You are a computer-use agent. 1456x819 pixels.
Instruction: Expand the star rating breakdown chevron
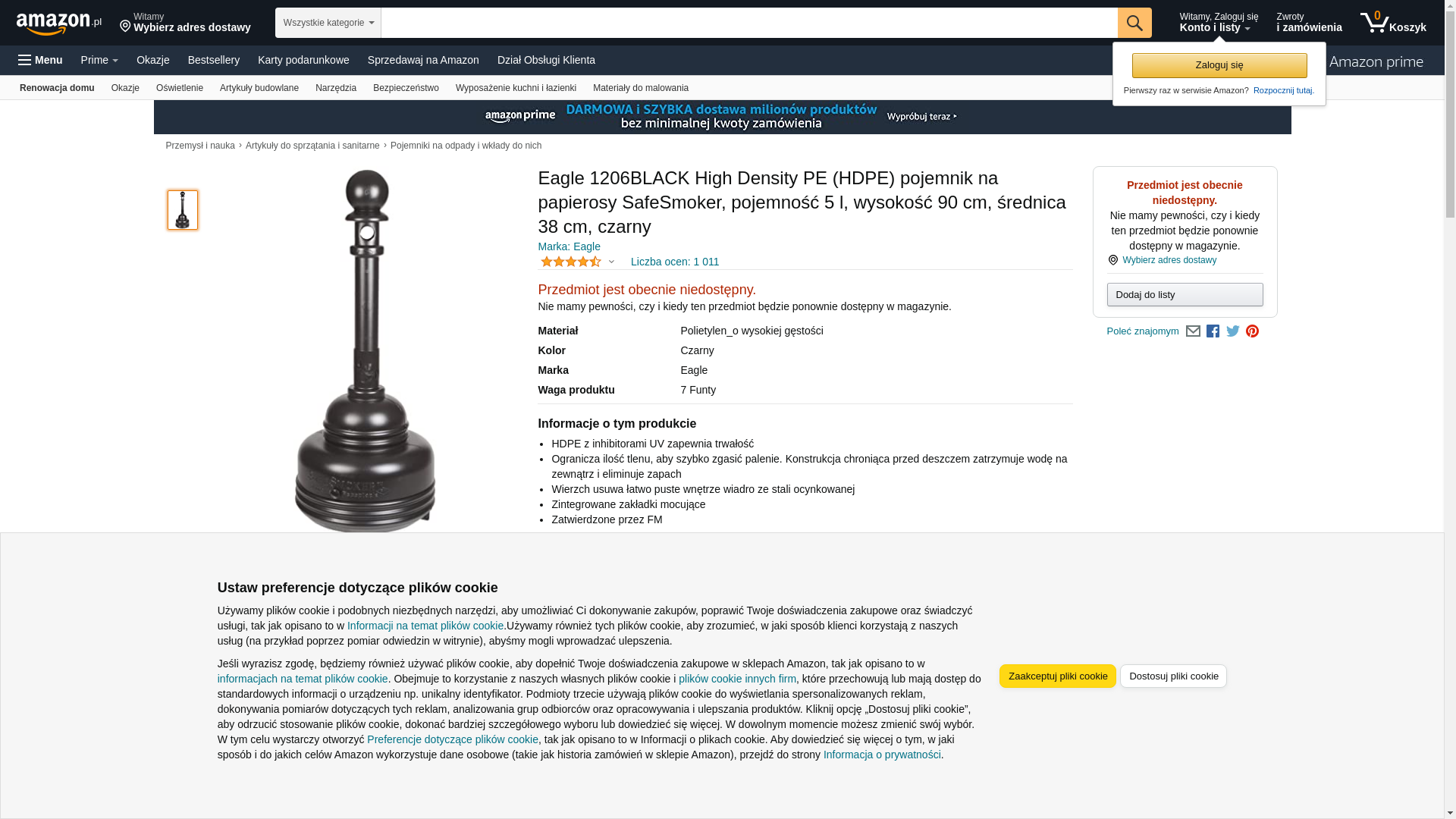pos(611,262)
